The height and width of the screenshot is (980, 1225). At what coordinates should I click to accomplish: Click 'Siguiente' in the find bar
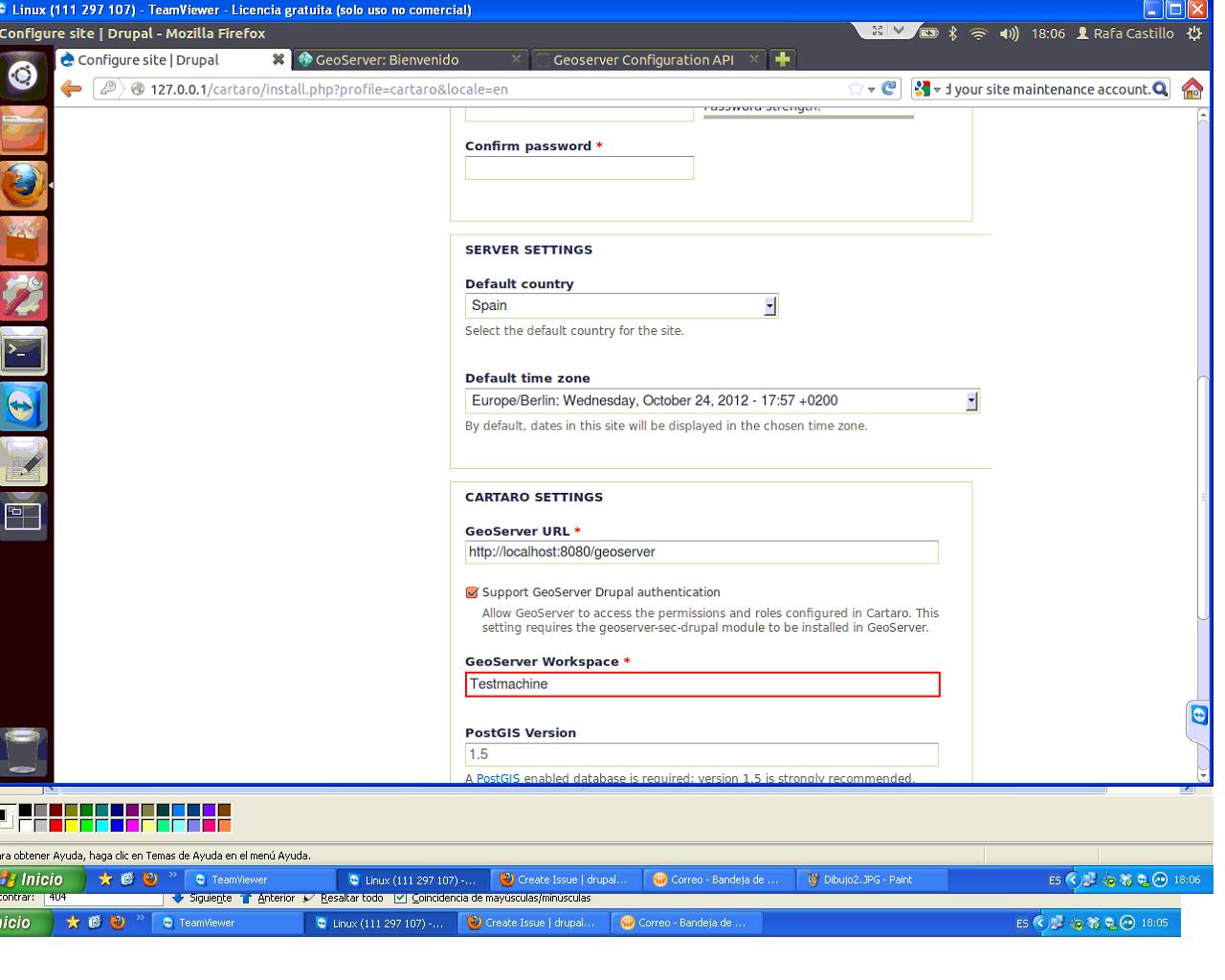[202, 898]
